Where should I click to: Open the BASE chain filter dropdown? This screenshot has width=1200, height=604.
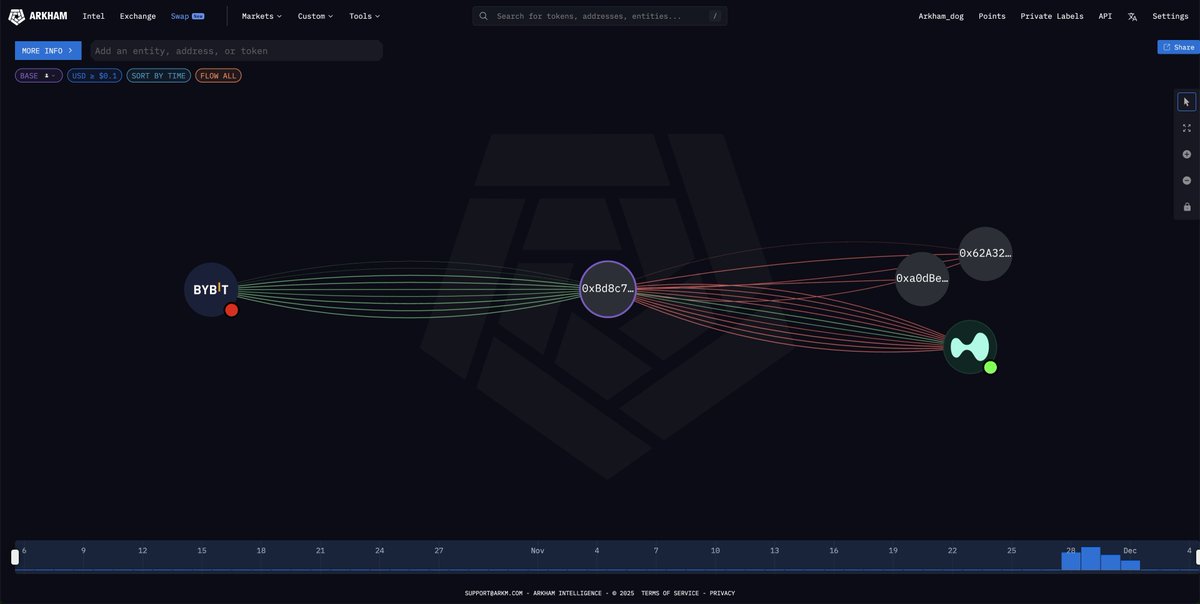tap(39, 76)
